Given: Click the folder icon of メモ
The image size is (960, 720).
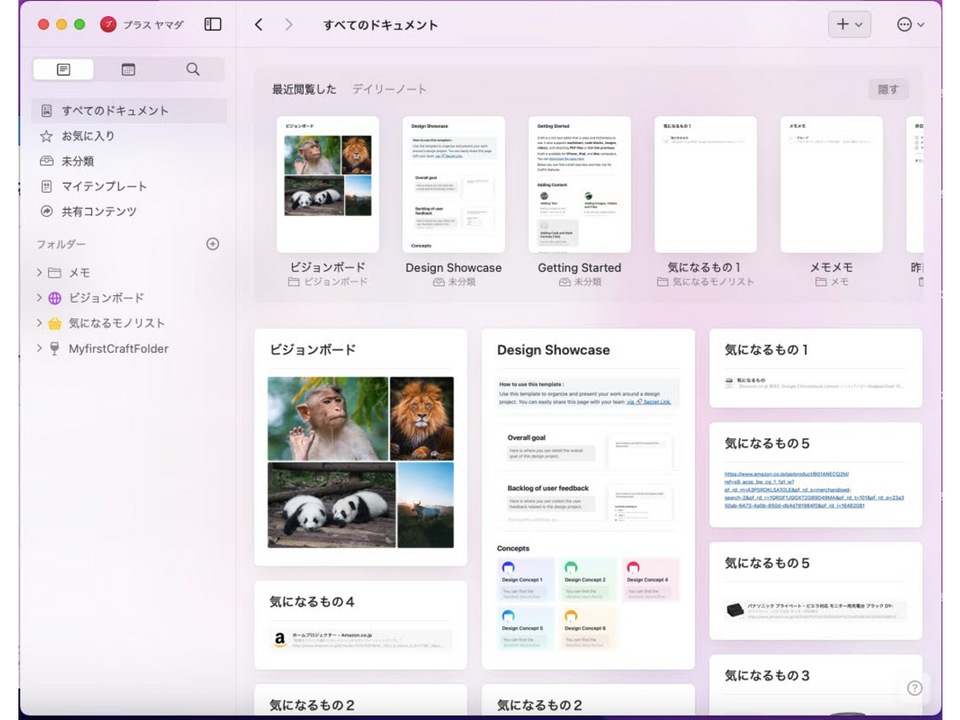Looking at the screenshot, I should (x=54, y=272).
